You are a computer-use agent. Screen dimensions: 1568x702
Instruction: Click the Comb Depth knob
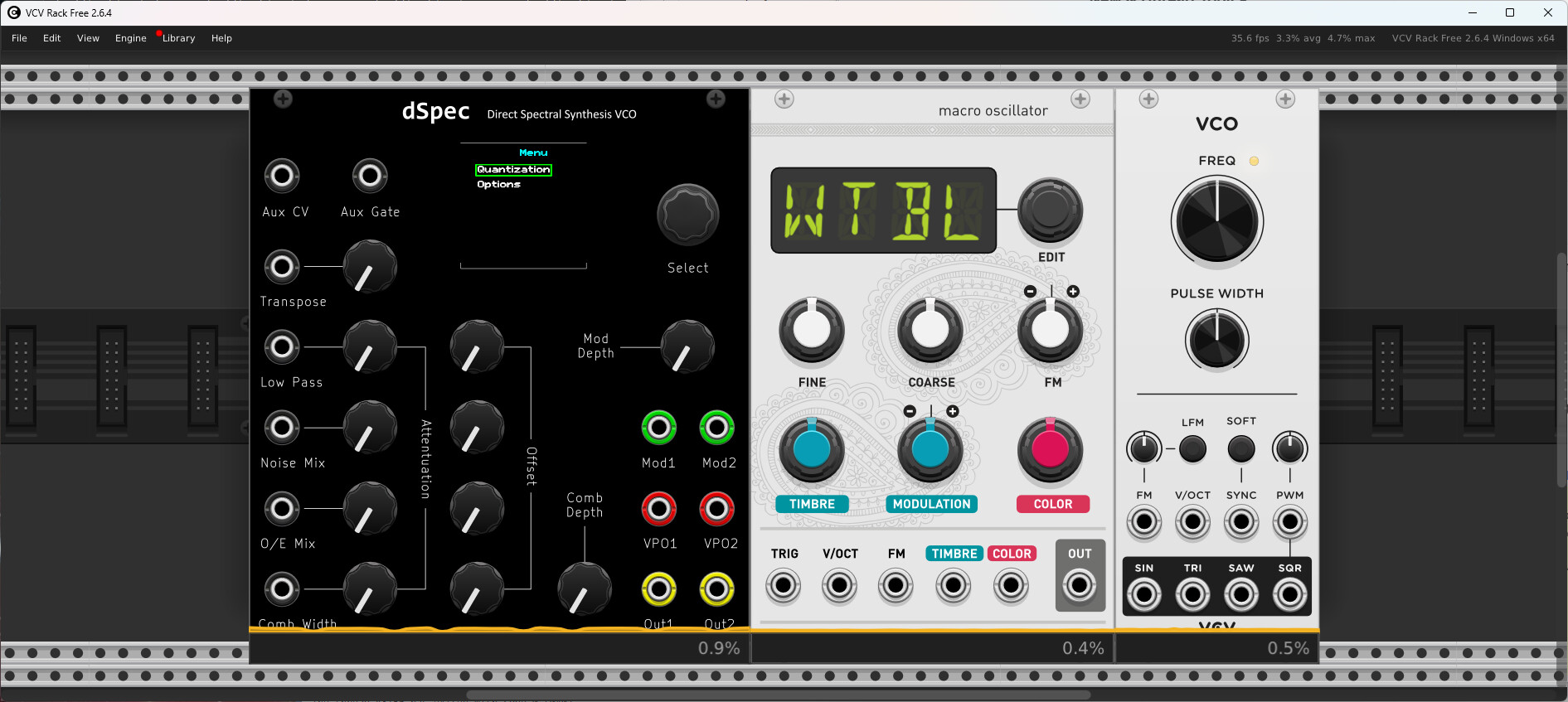pos(585,589)
